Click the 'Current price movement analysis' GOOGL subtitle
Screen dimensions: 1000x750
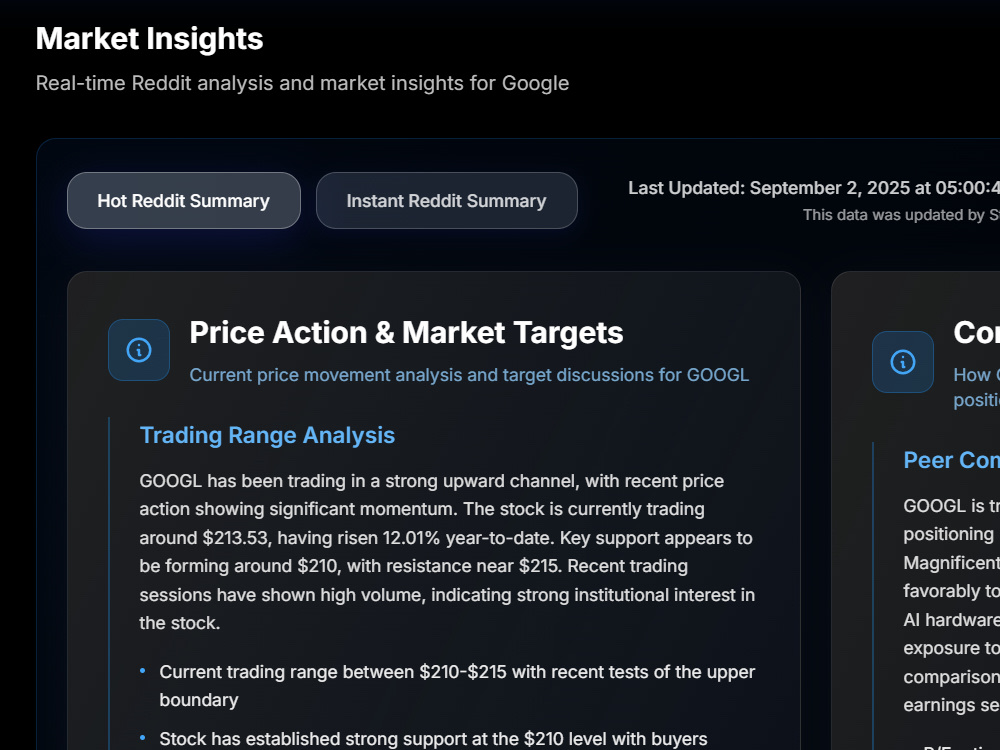point(469,375)
